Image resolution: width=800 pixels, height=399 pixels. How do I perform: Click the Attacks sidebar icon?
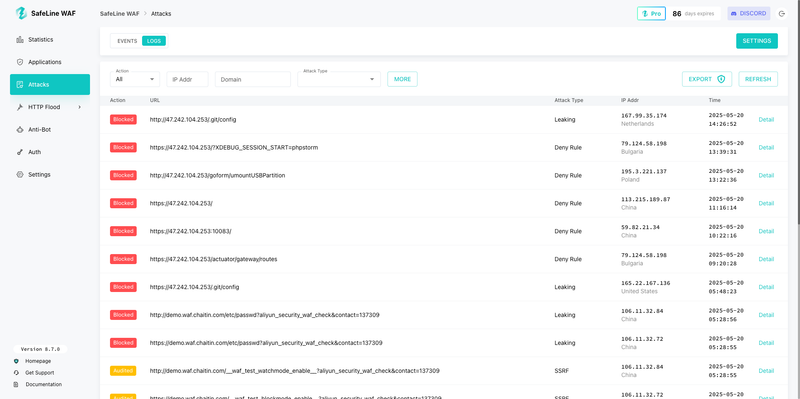click(20, 85)
